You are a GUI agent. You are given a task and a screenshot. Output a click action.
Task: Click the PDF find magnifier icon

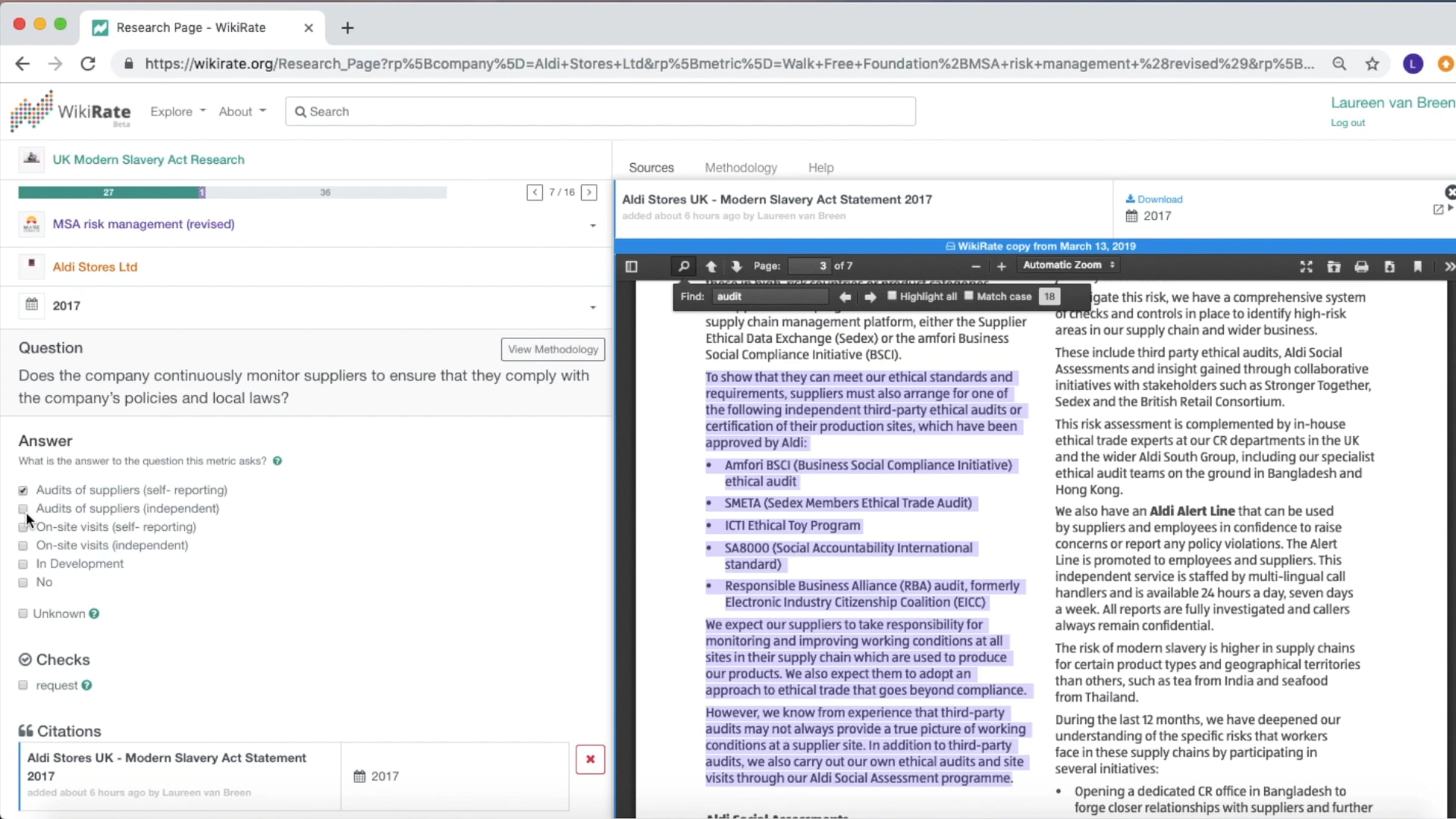point(684,266)
